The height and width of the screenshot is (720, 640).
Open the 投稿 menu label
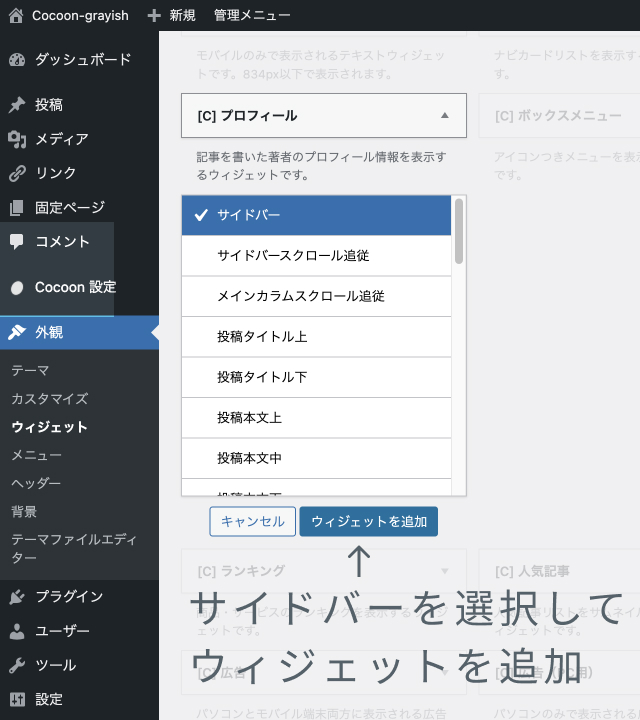point(49,105)
